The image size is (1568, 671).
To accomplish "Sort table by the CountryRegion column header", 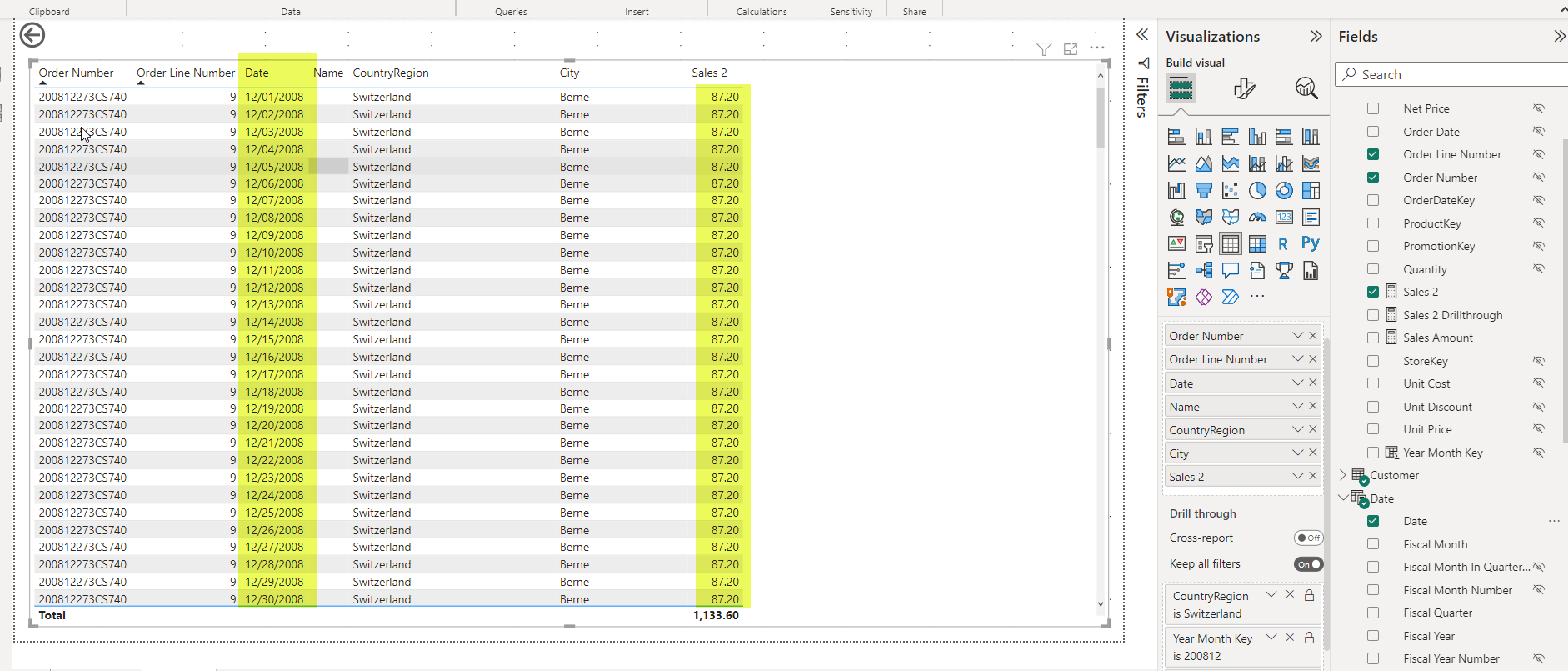I will [391, 73].
